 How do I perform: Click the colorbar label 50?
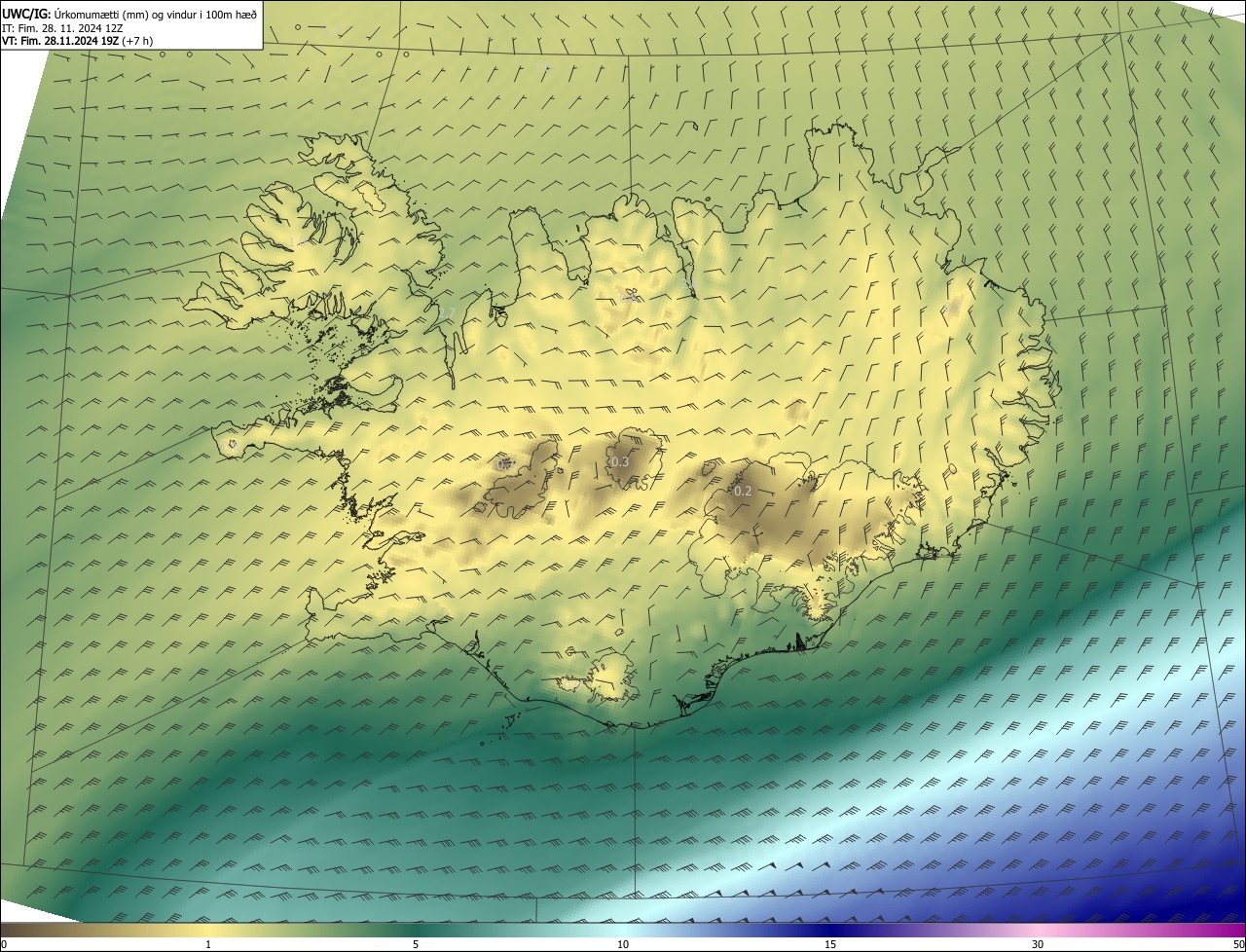pyautogui.click(x=1238, y=944)
